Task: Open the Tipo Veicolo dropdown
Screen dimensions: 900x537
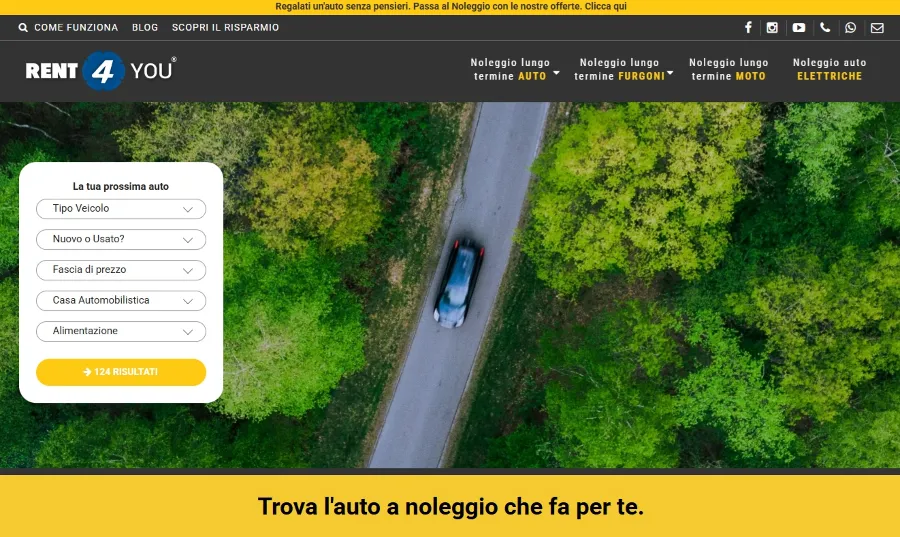Action: 121,209
